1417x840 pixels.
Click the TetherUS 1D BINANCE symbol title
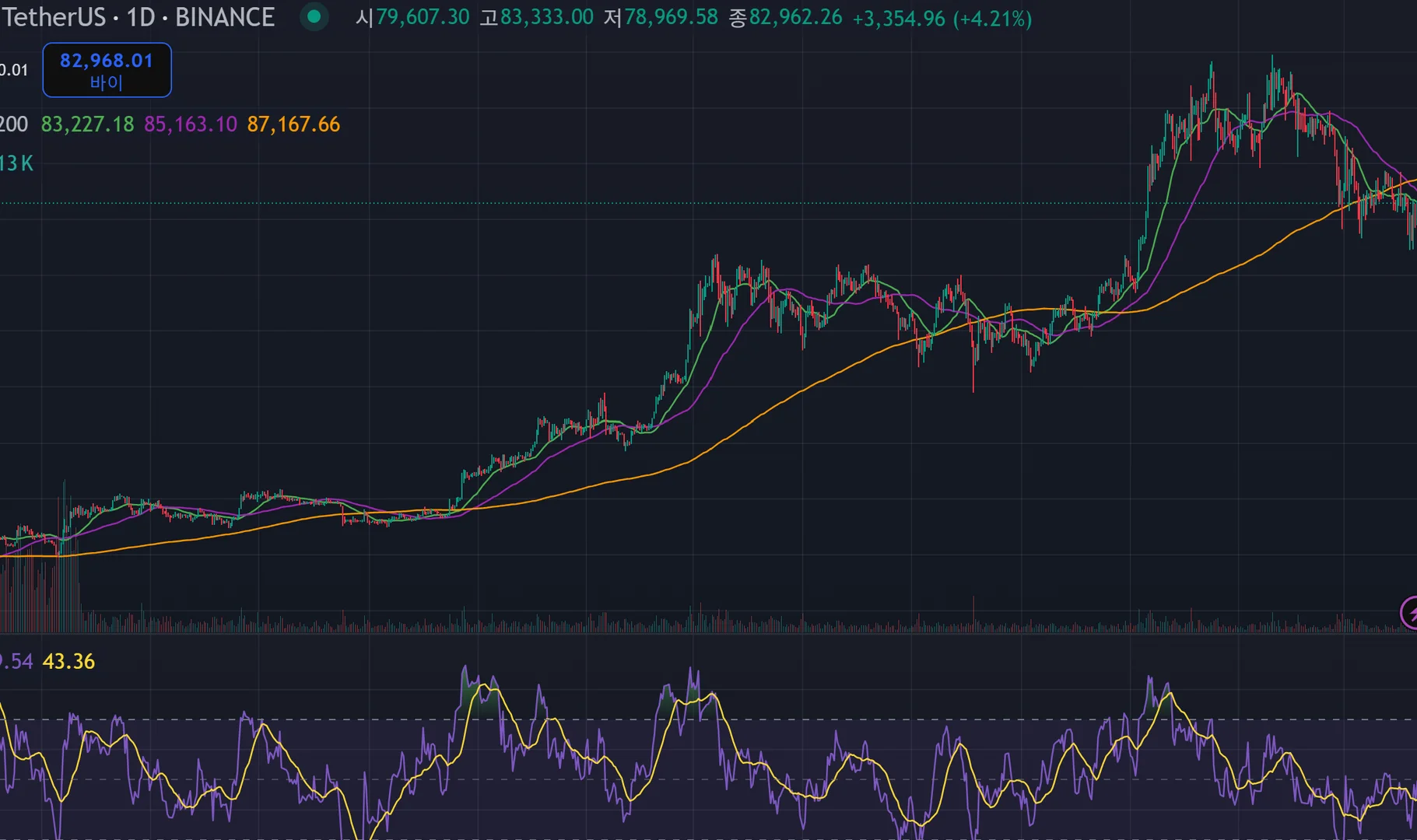tap(139, 17)
